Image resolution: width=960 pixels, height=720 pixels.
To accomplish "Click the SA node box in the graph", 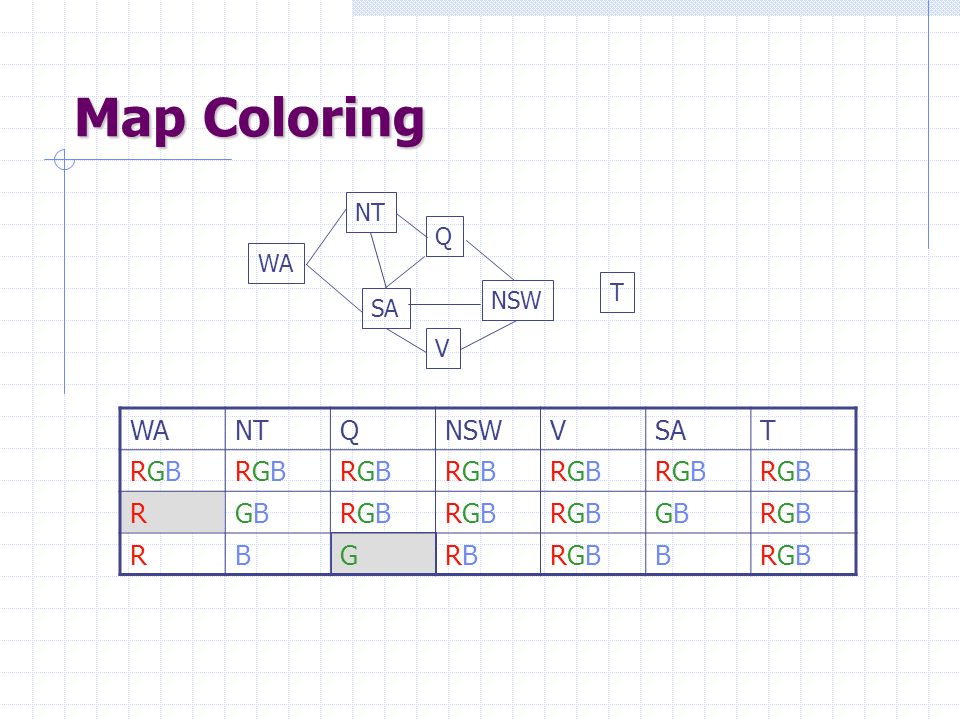I will [x=386, y=309].
